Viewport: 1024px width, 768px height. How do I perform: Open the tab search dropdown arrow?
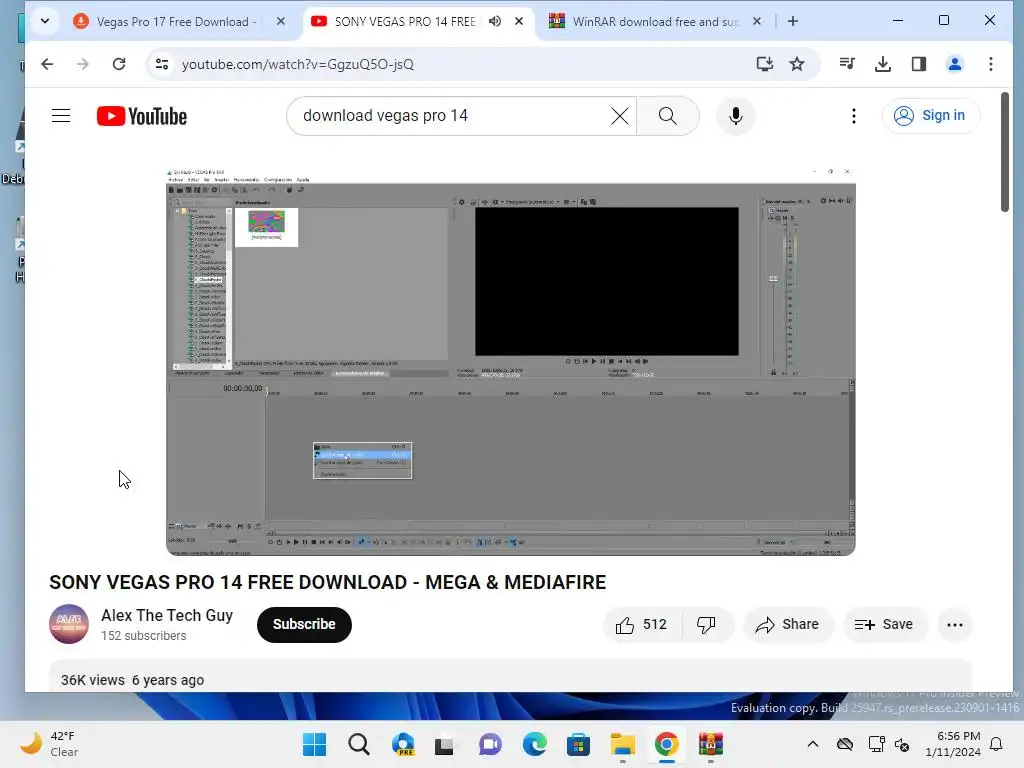click(44, 22)
